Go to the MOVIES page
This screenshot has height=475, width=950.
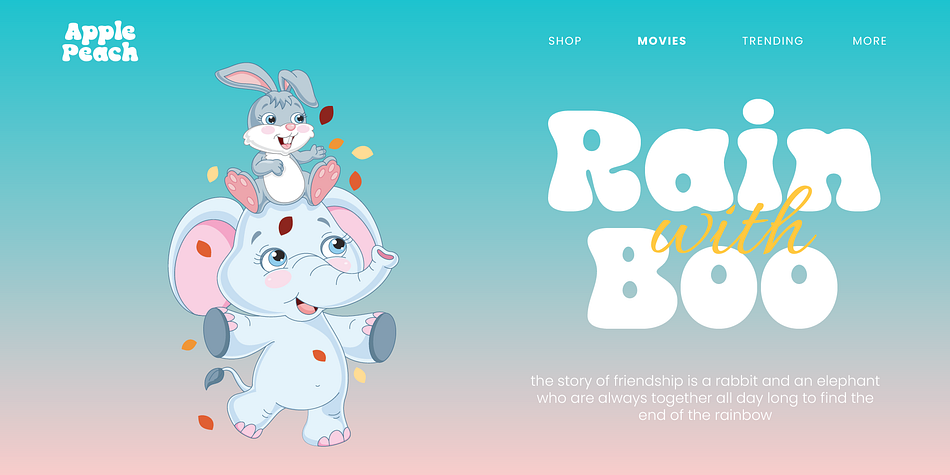[662, 41]
